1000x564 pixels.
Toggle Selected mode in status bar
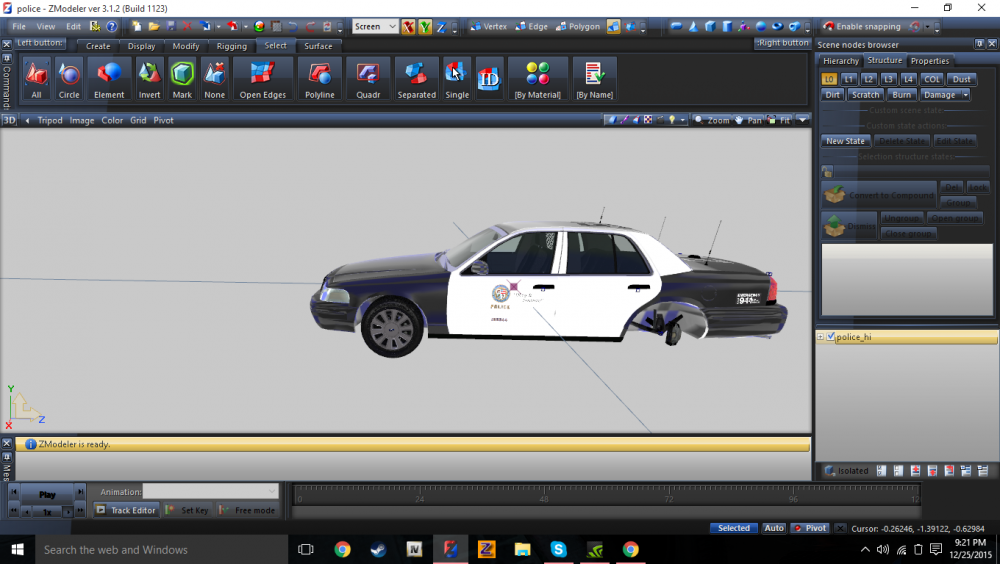733,528
